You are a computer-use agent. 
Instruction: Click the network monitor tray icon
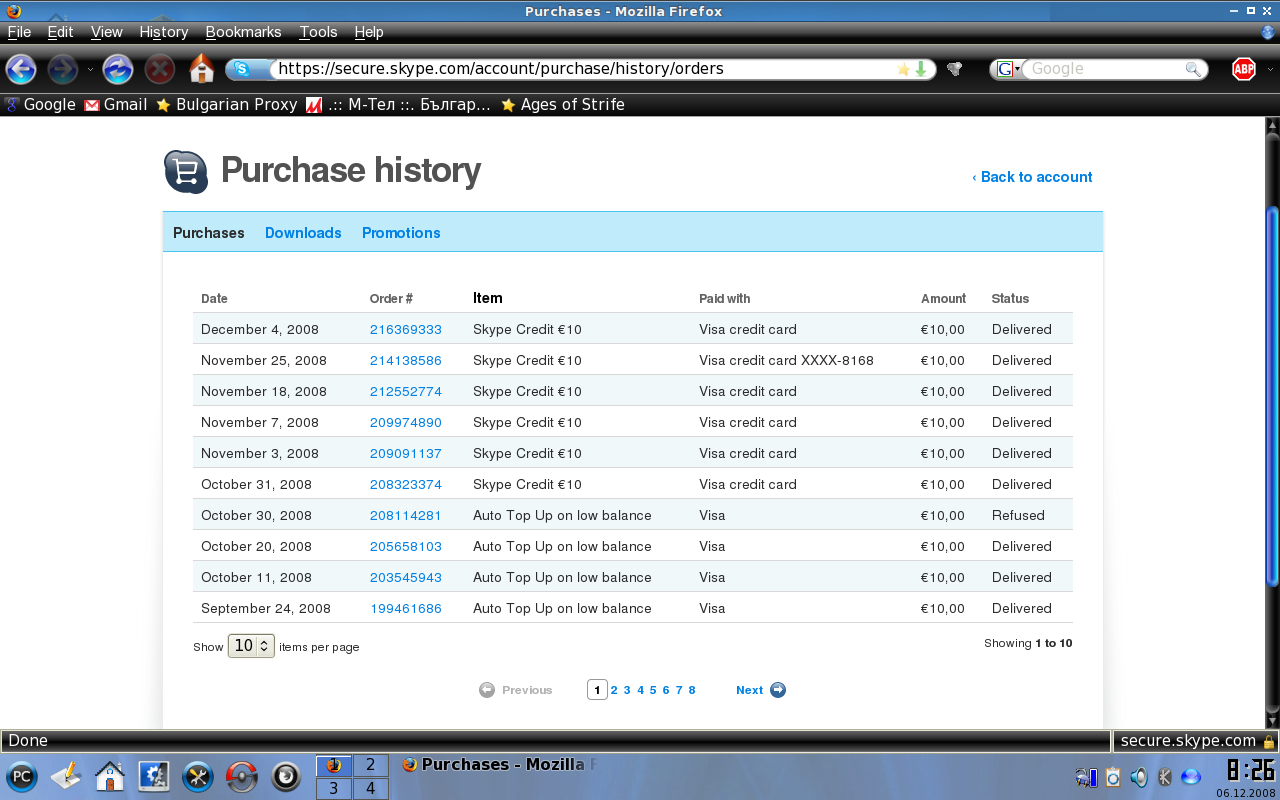point(1087,776)
